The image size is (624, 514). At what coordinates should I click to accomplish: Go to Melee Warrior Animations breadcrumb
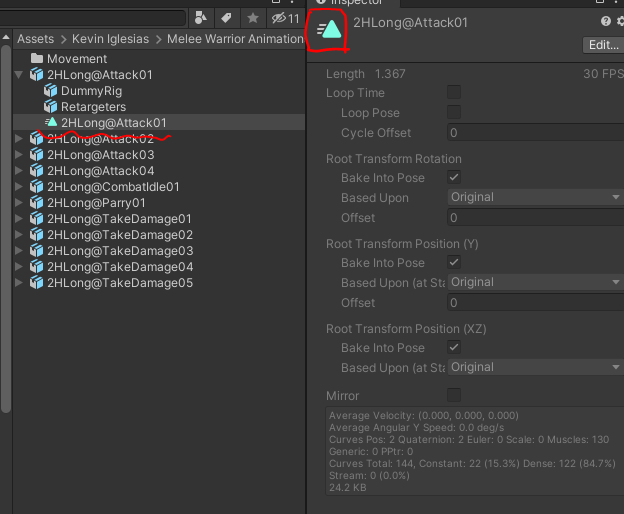pyautogui.click(x=235, y=39)
